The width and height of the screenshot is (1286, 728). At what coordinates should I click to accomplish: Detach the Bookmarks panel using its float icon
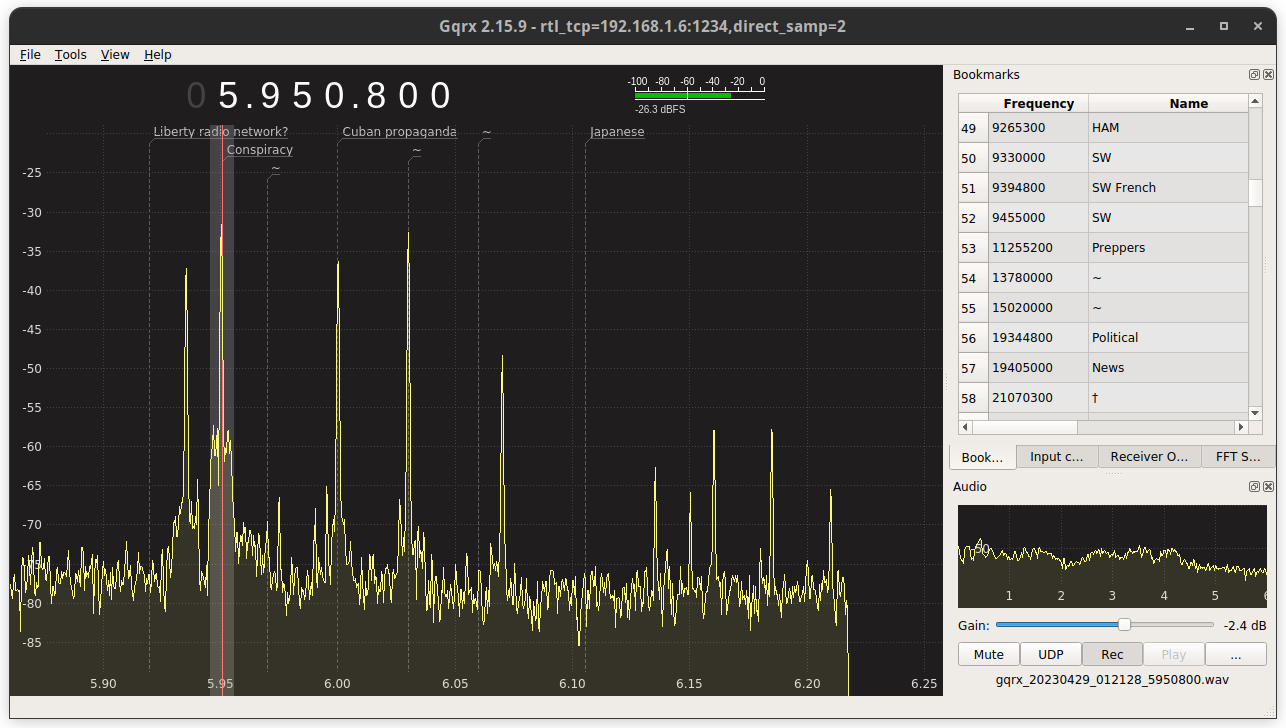pos(1254,74)
